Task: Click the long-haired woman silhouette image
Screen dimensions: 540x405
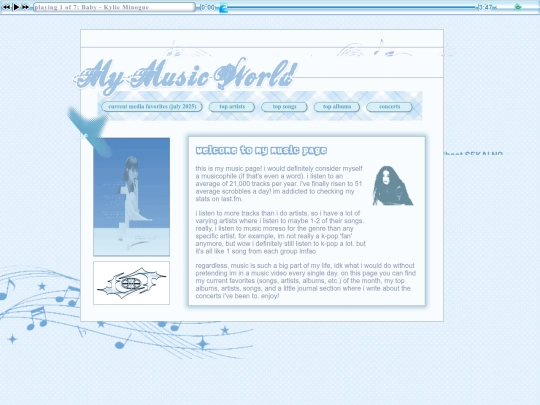Action: [x=392, y=186]
